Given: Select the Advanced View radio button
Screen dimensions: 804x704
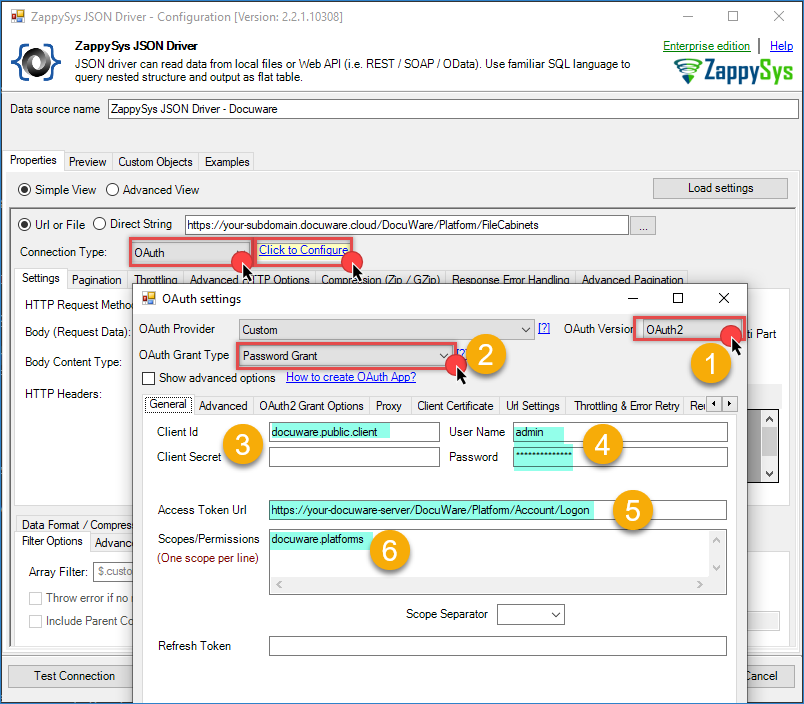Looking at the screenshot, I should 113,190.
